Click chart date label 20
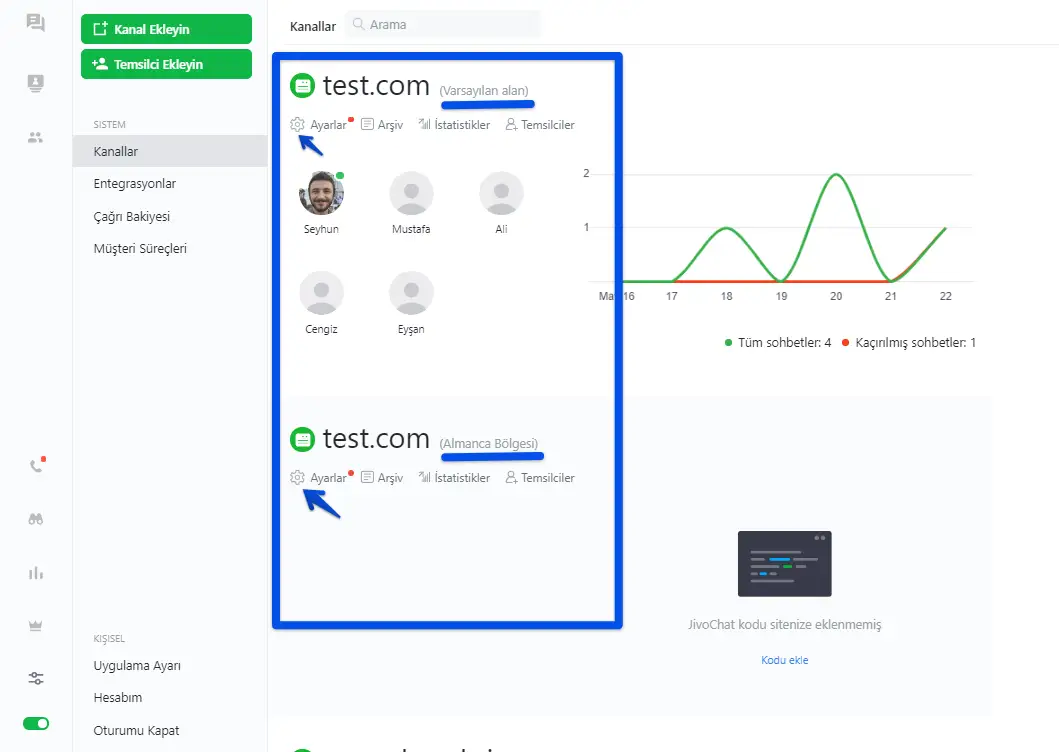This screenshot has width=1059, height=752. coord(836,296)
